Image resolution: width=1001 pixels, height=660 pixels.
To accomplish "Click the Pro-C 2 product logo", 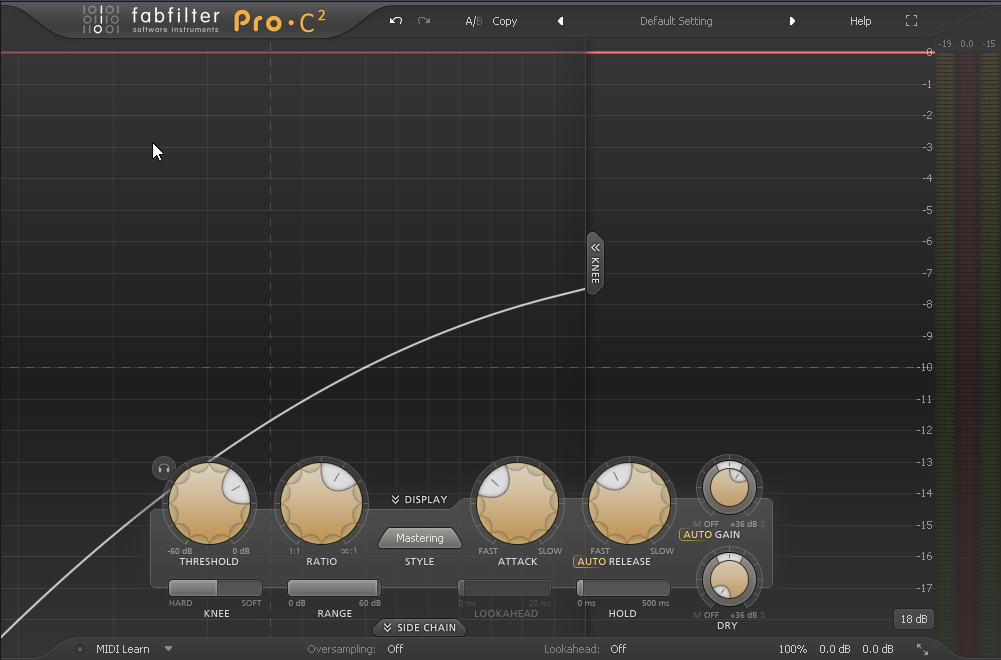I will click(280, 22).
